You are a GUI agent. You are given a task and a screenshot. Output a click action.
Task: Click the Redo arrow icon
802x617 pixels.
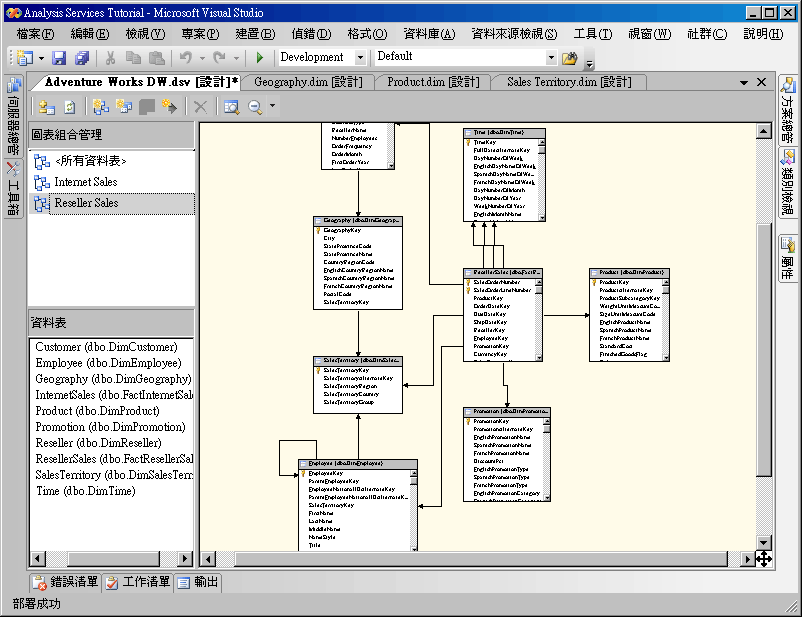click(219, 57)
